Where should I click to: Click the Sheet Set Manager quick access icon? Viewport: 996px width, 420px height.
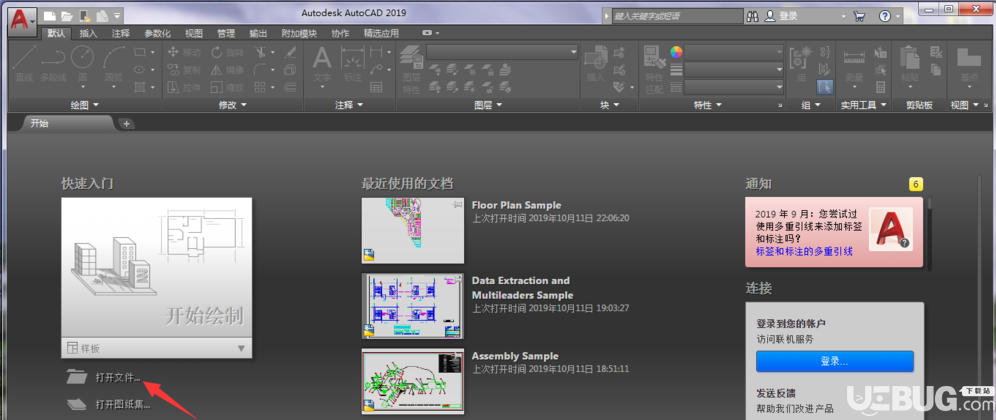coord(101,15)
